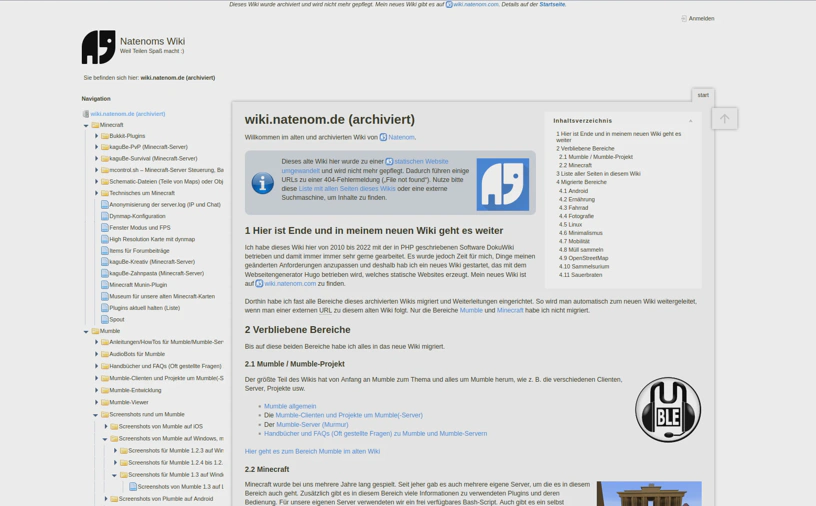Click interwiki icon before Natenom link

[383, 137]
